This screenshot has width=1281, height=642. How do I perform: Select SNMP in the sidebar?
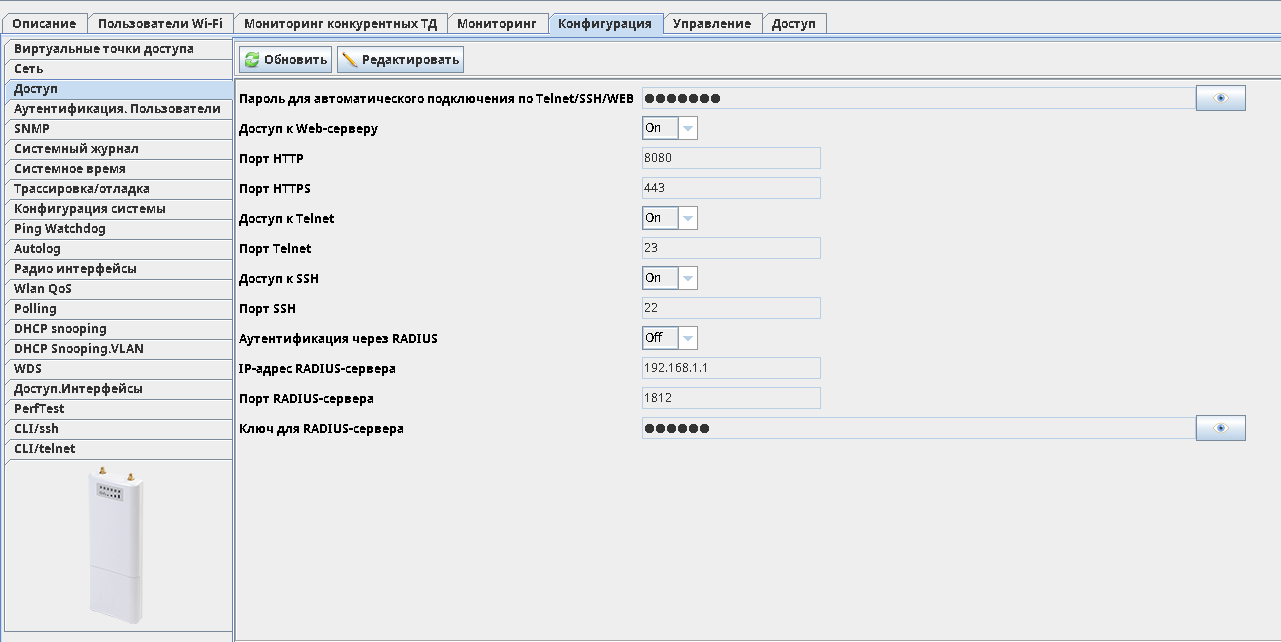(32, 129)
